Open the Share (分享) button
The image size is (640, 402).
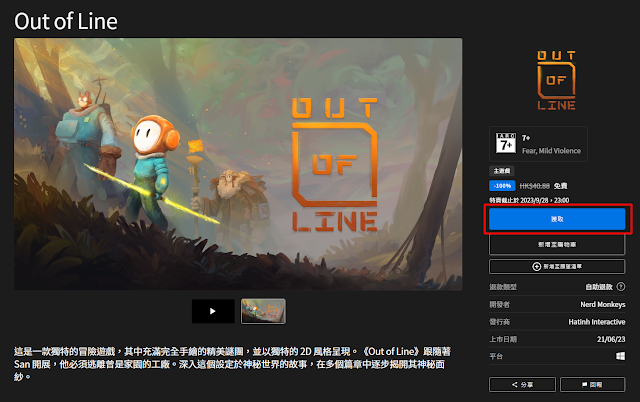[x=522, y=384]
